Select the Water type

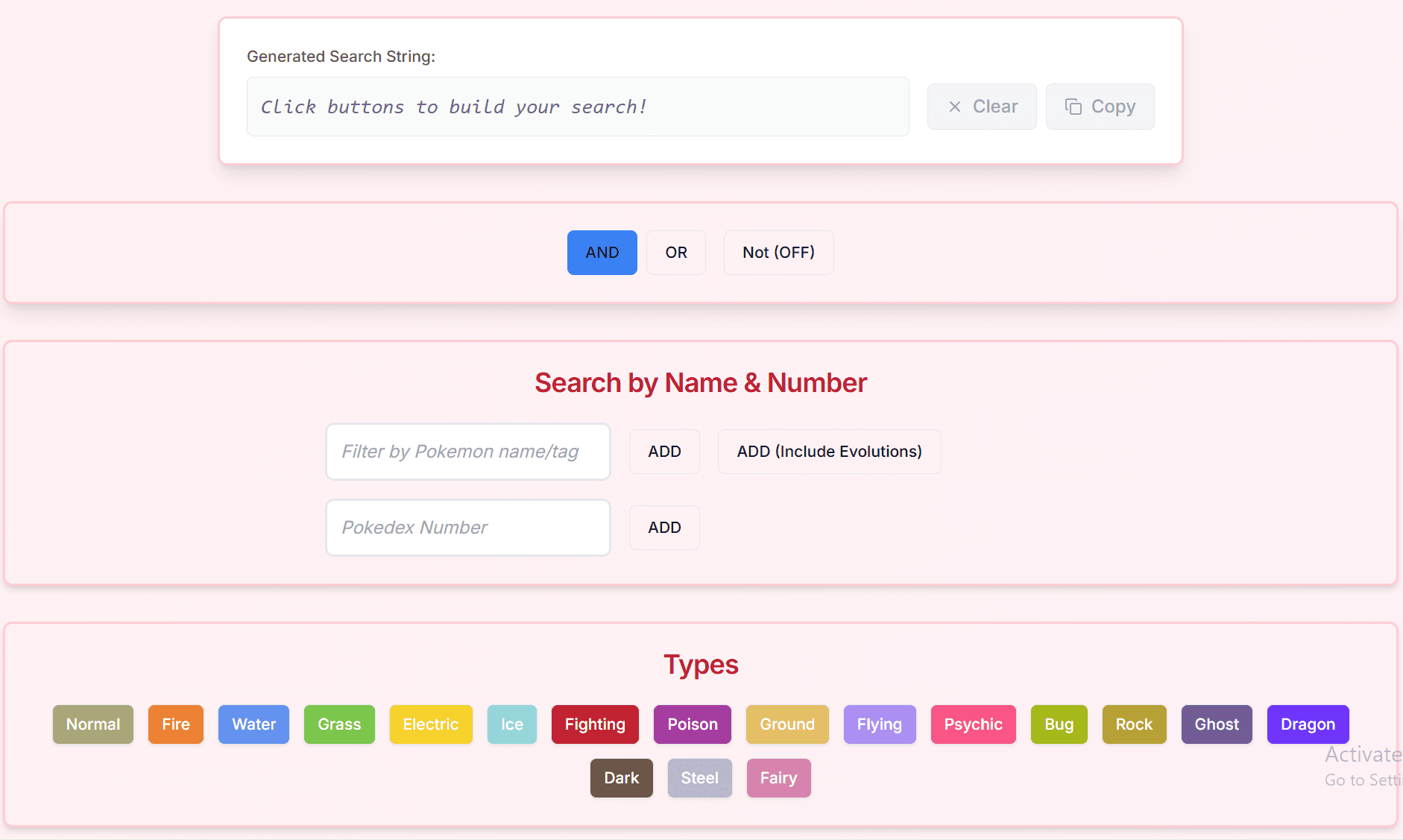[253, 724]
